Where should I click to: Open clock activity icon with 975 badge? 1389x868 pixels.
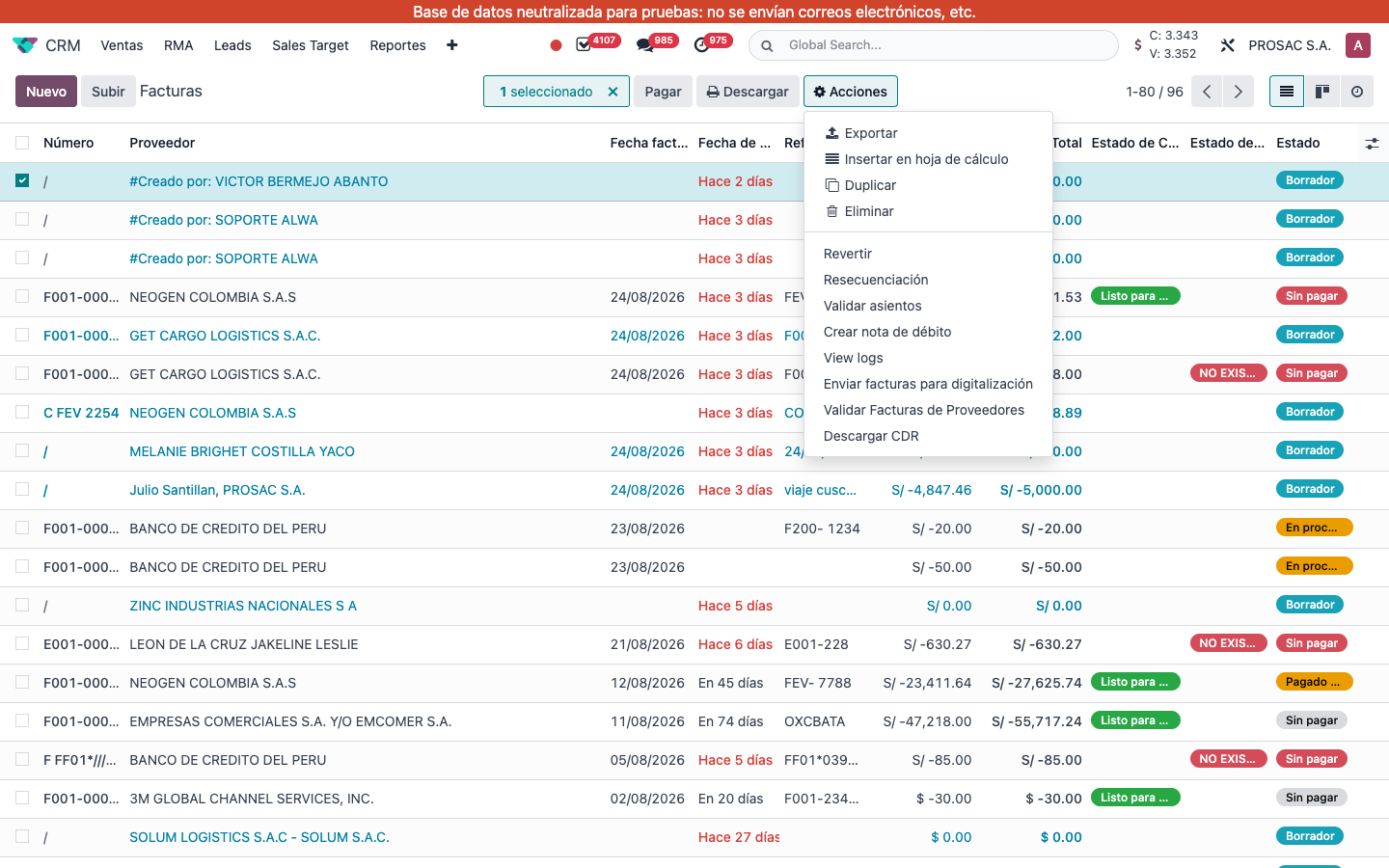(x=701, y=45)
